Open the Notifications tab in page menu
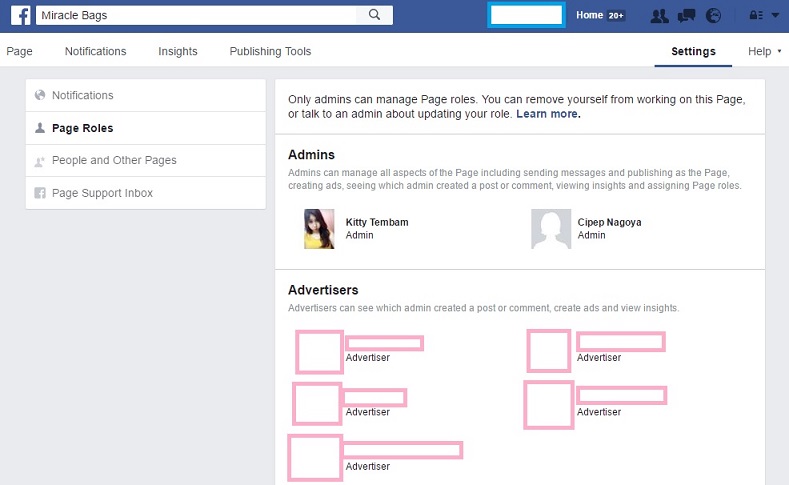This screenshot has height=485, width=789. click(96, 51)
